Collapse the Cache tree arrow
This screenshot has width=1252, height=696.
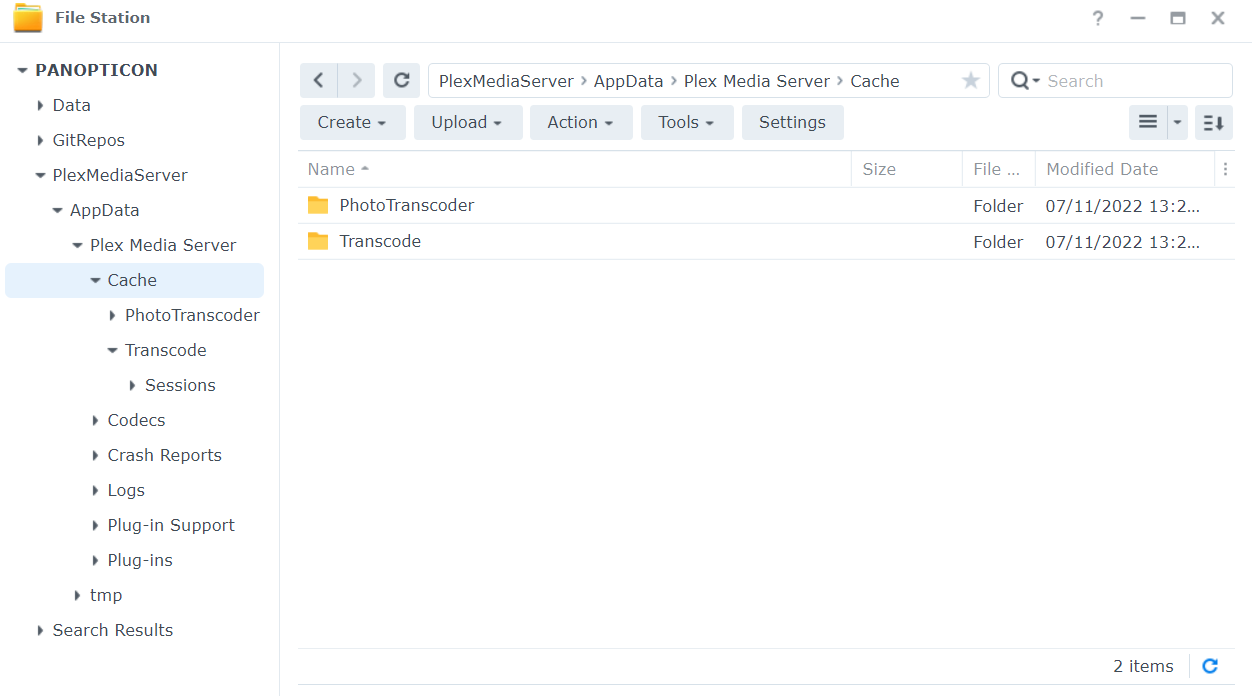(96, 280)
